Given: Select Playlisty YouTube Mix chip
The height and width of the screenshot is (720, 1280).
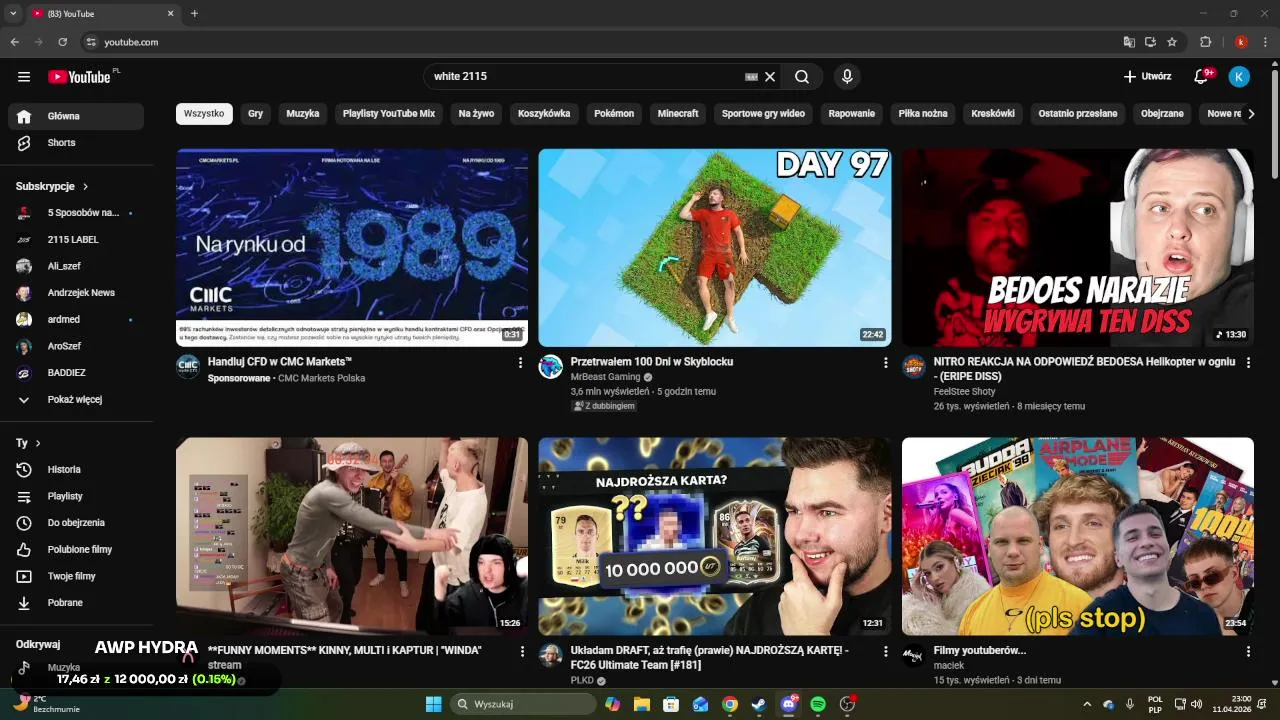Looking at the screenshot, I should tap(389, 114).
